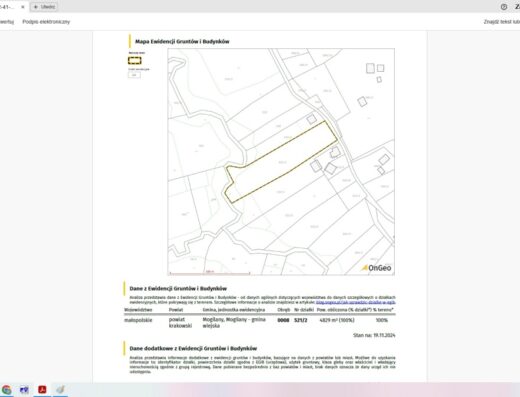Click the Dane dodatkowe z Ewidencji heading
Image resolution: width=520 pixels, height=397 pixels.
193,348
